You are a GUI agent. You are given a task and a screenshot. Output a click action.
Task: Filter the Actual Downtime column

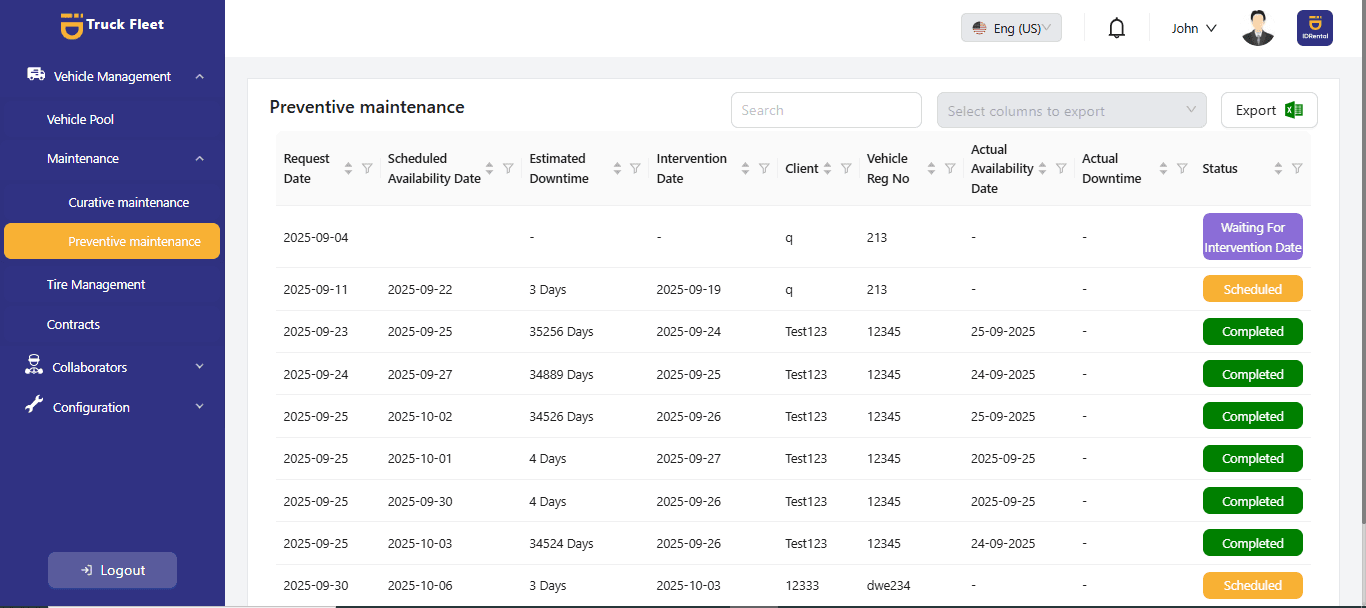pyautogui.click(x=1182, y=168)
